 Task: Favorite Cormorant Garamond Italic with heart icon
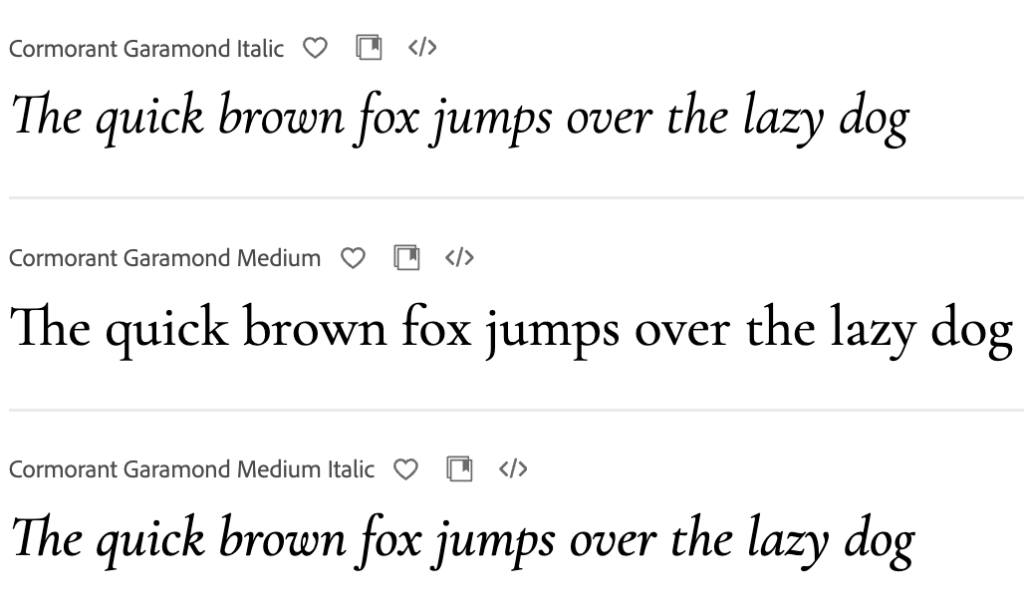315,48
